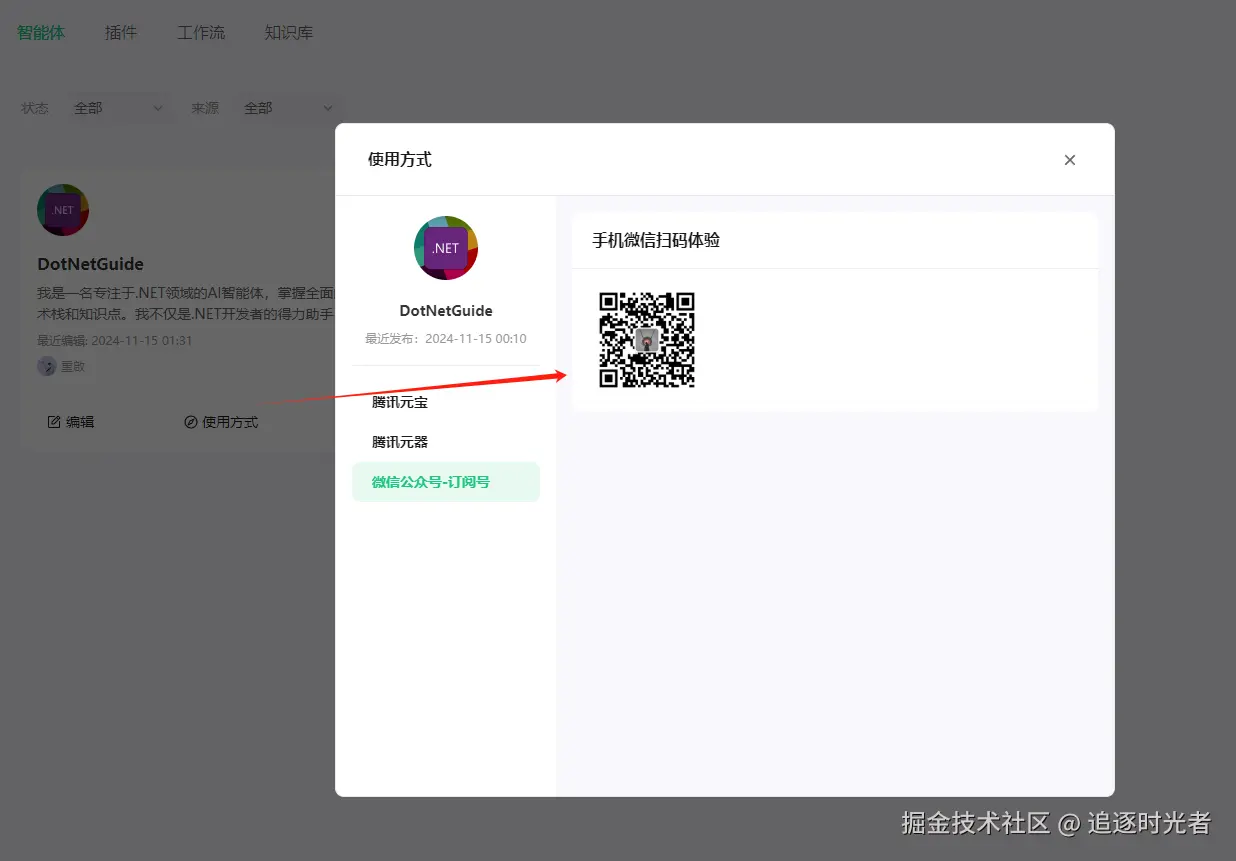1236x861 pixels.
Task: Click the 编辑 button on agent card
Action: point(71,422)
